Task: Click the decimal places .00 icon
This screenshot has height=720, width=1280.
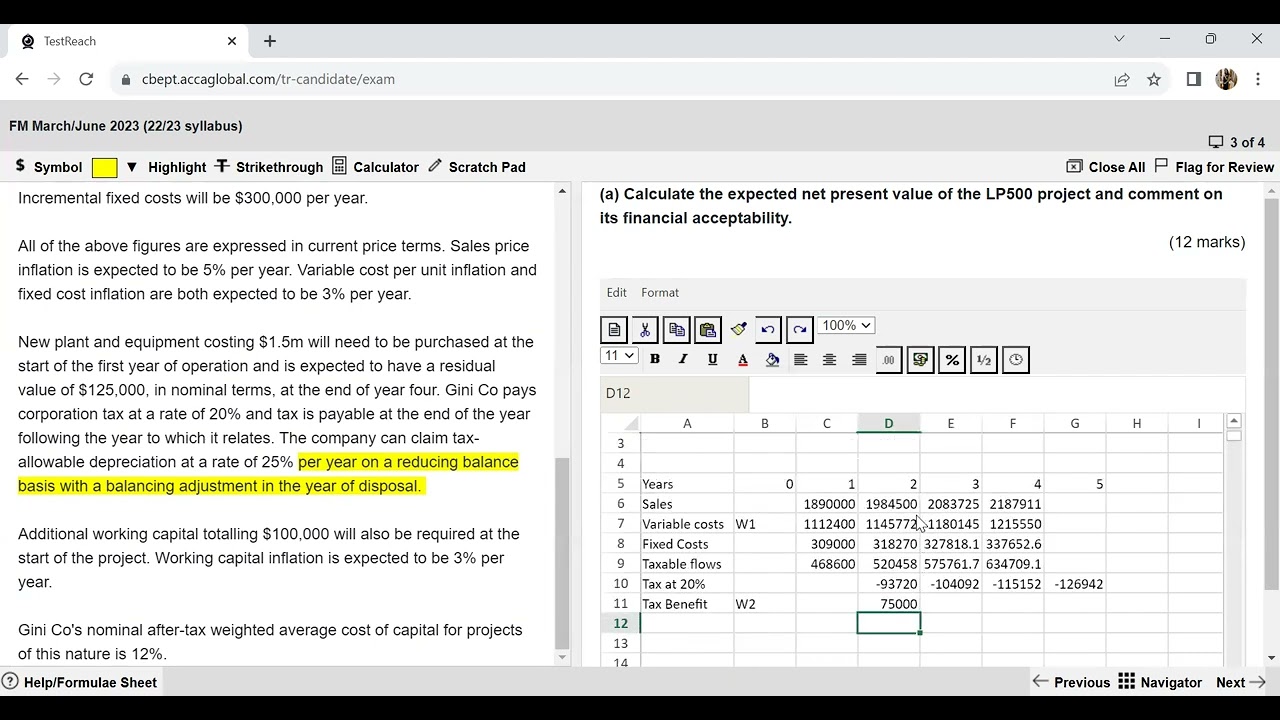Action: coord(888,360)
